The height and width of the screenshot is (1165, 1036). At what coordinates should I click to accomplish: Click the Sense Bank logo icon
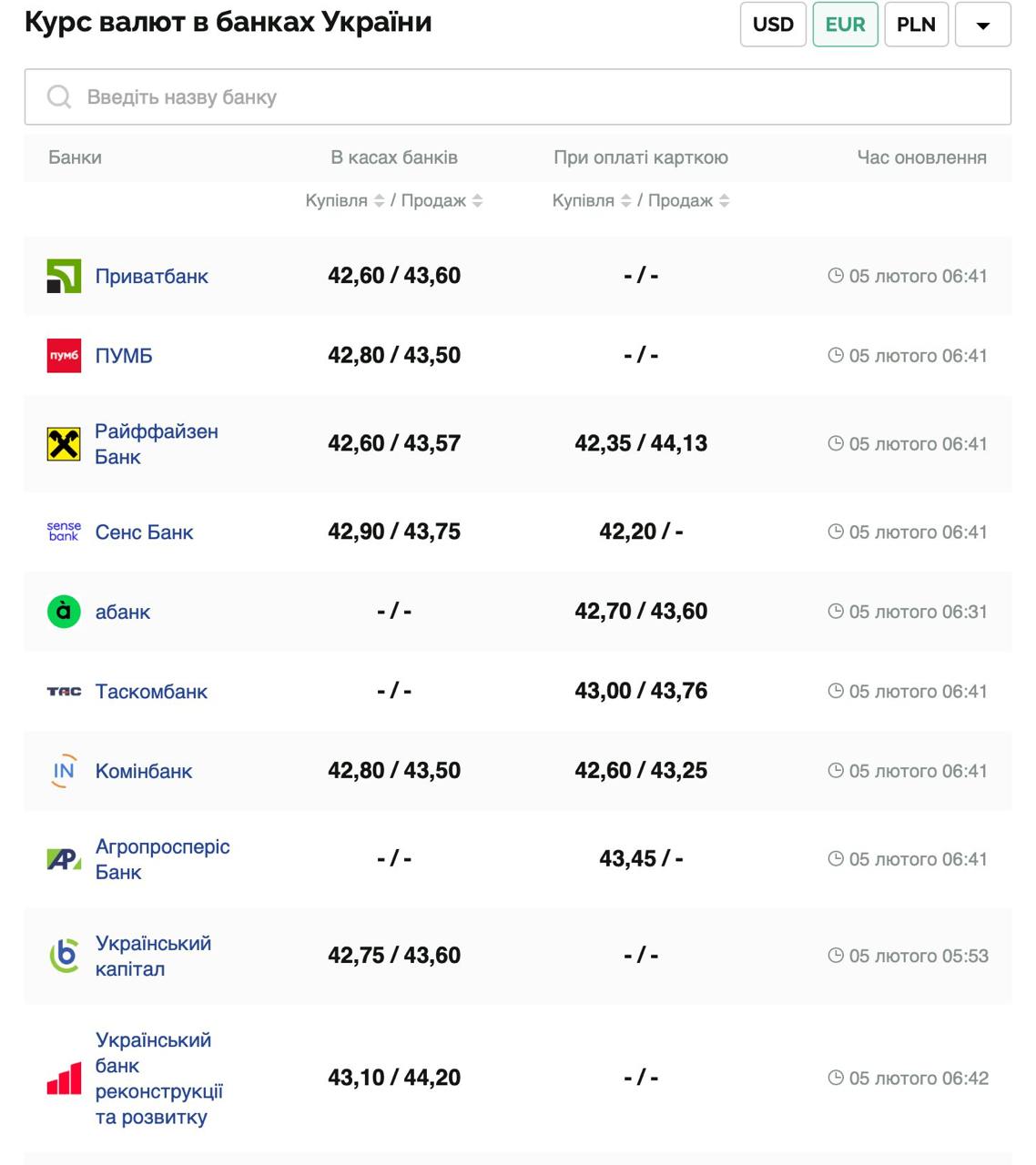click(64, 532)
